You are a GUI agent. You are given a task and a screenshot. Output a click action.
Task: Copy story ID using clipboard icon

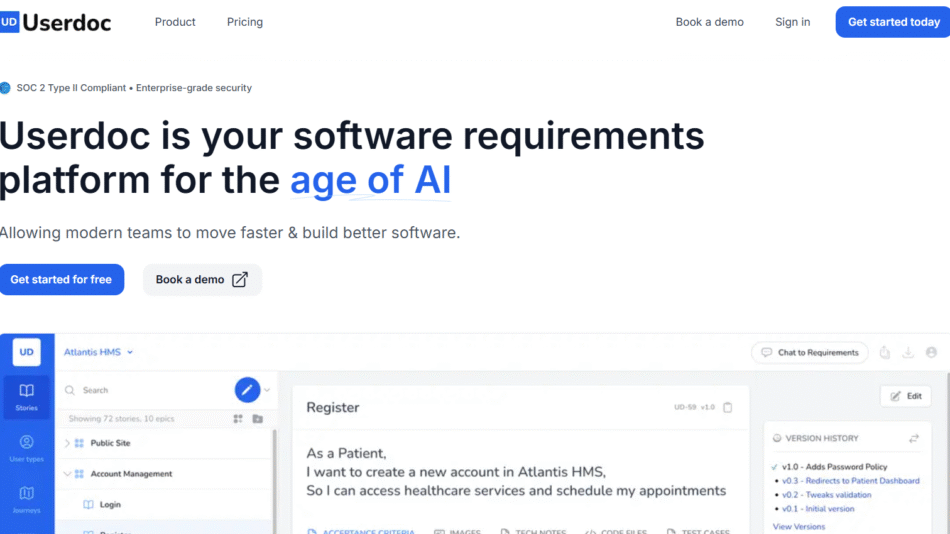pos(728,407)
